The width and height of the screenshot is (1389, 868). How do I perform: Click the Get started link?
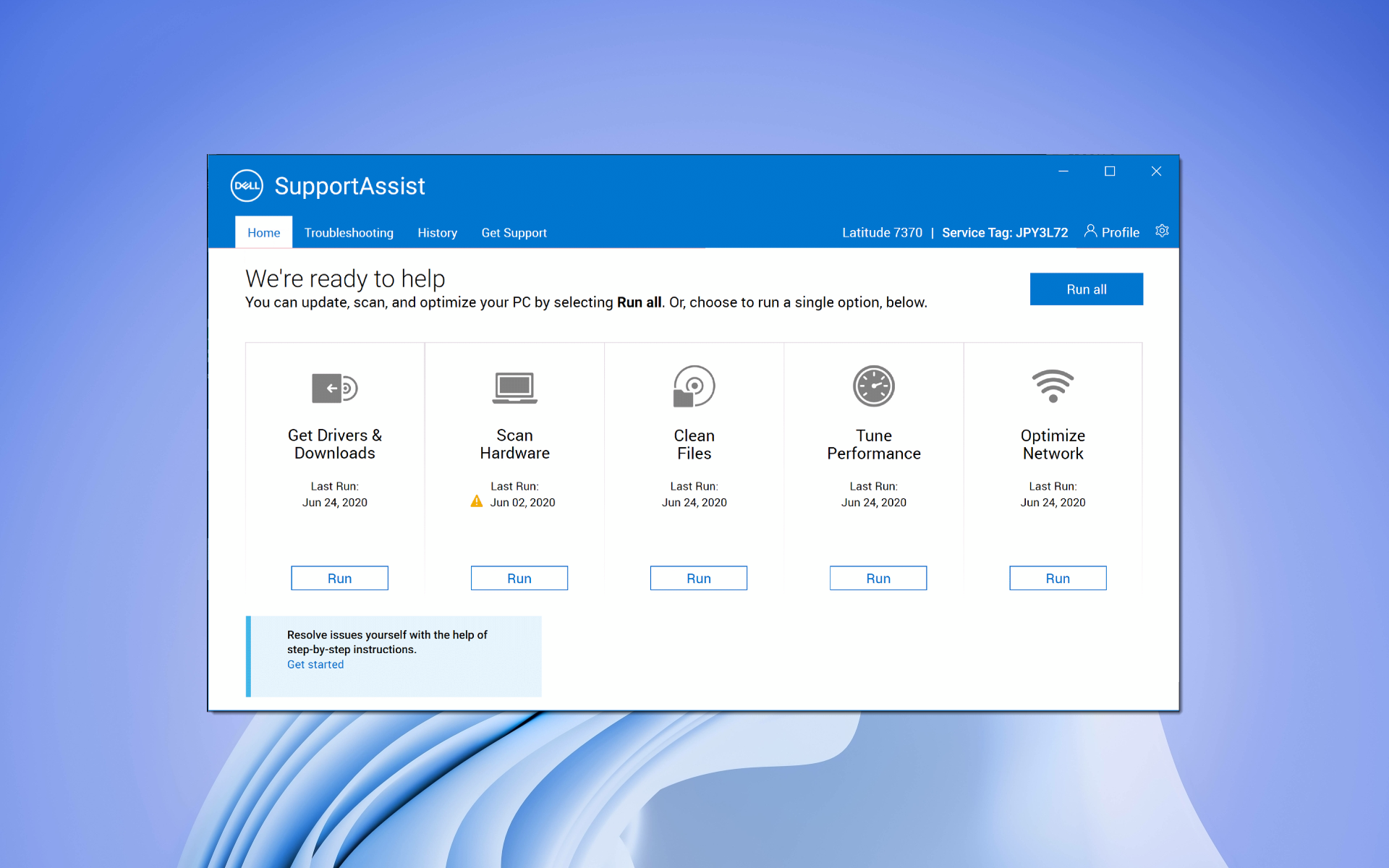click(315, 664)
